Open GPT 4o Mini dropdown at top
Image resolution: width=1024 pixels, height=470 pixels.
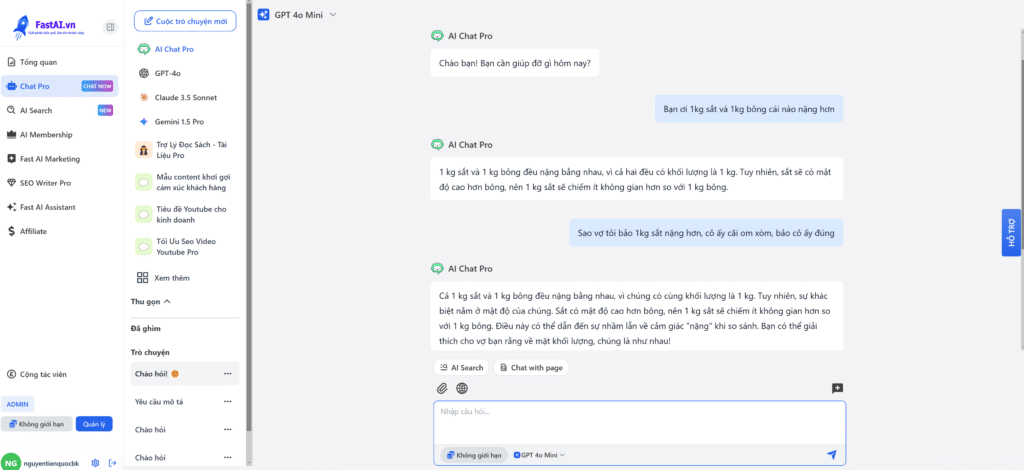click(x=298, y=15)
